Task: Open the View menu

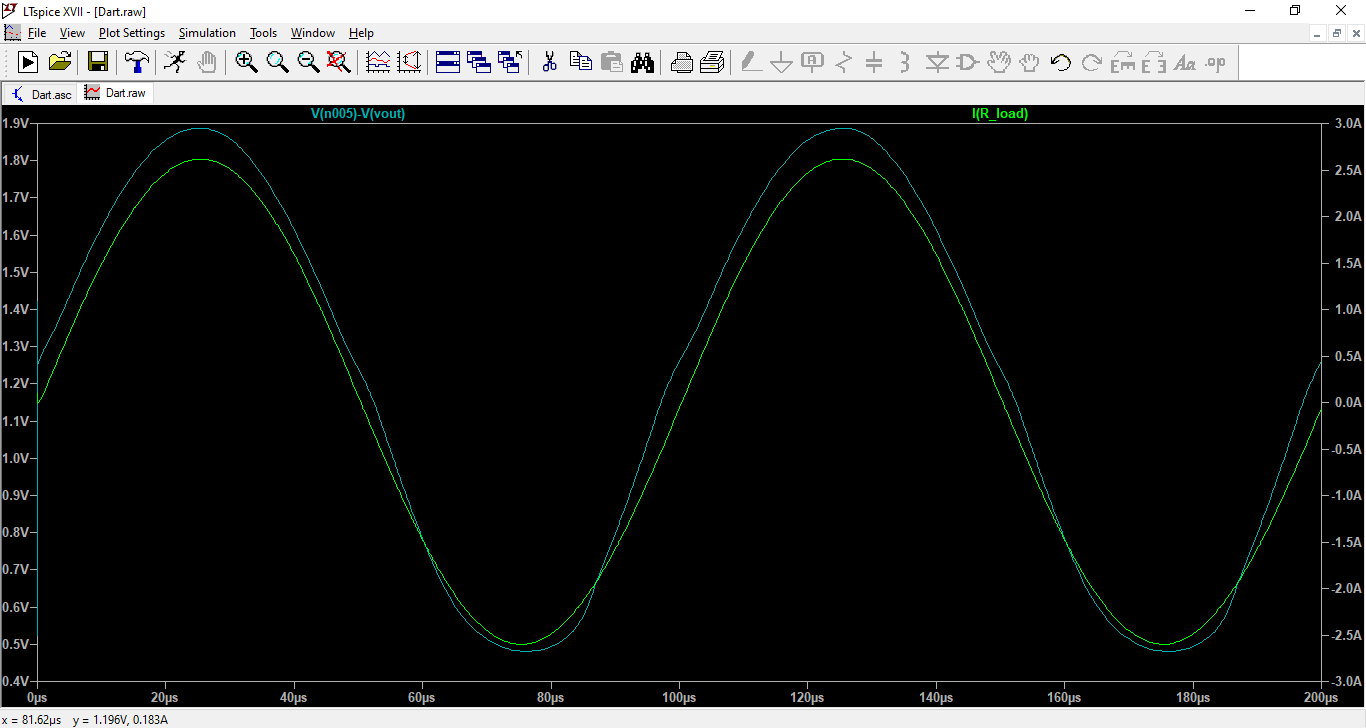Action: point(72,33)
